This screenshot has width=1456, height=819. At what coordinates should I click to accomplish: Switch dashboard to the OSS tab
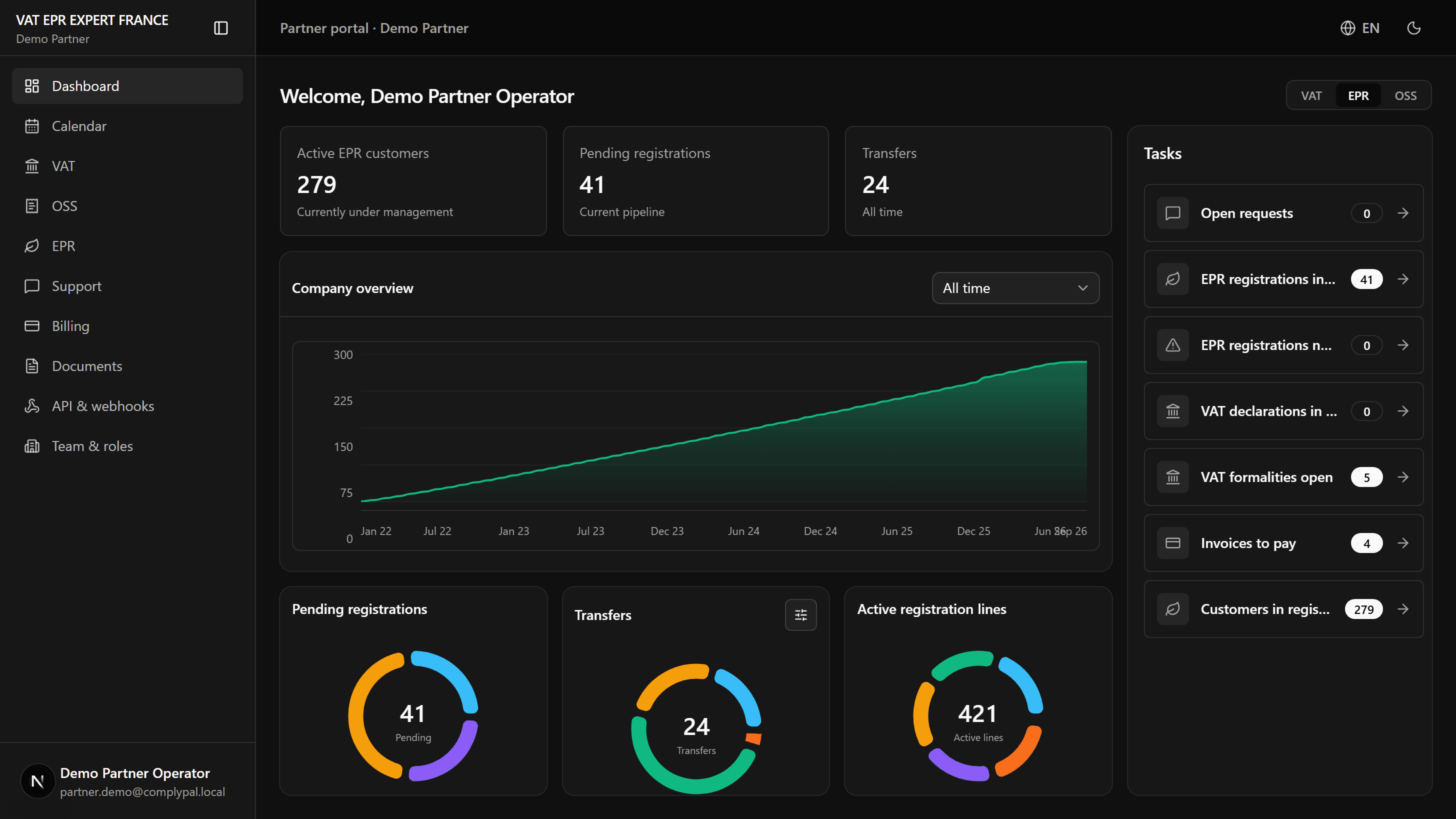point(1405,95)
